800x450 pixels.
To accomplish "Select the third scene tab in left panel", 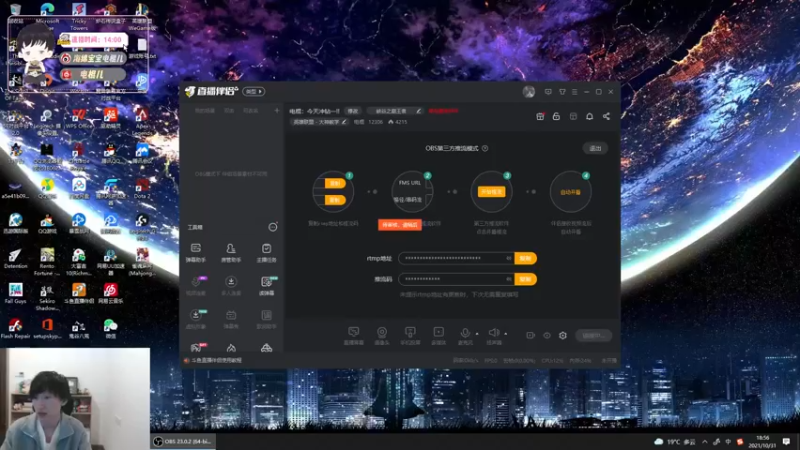I will click(251, 110).
